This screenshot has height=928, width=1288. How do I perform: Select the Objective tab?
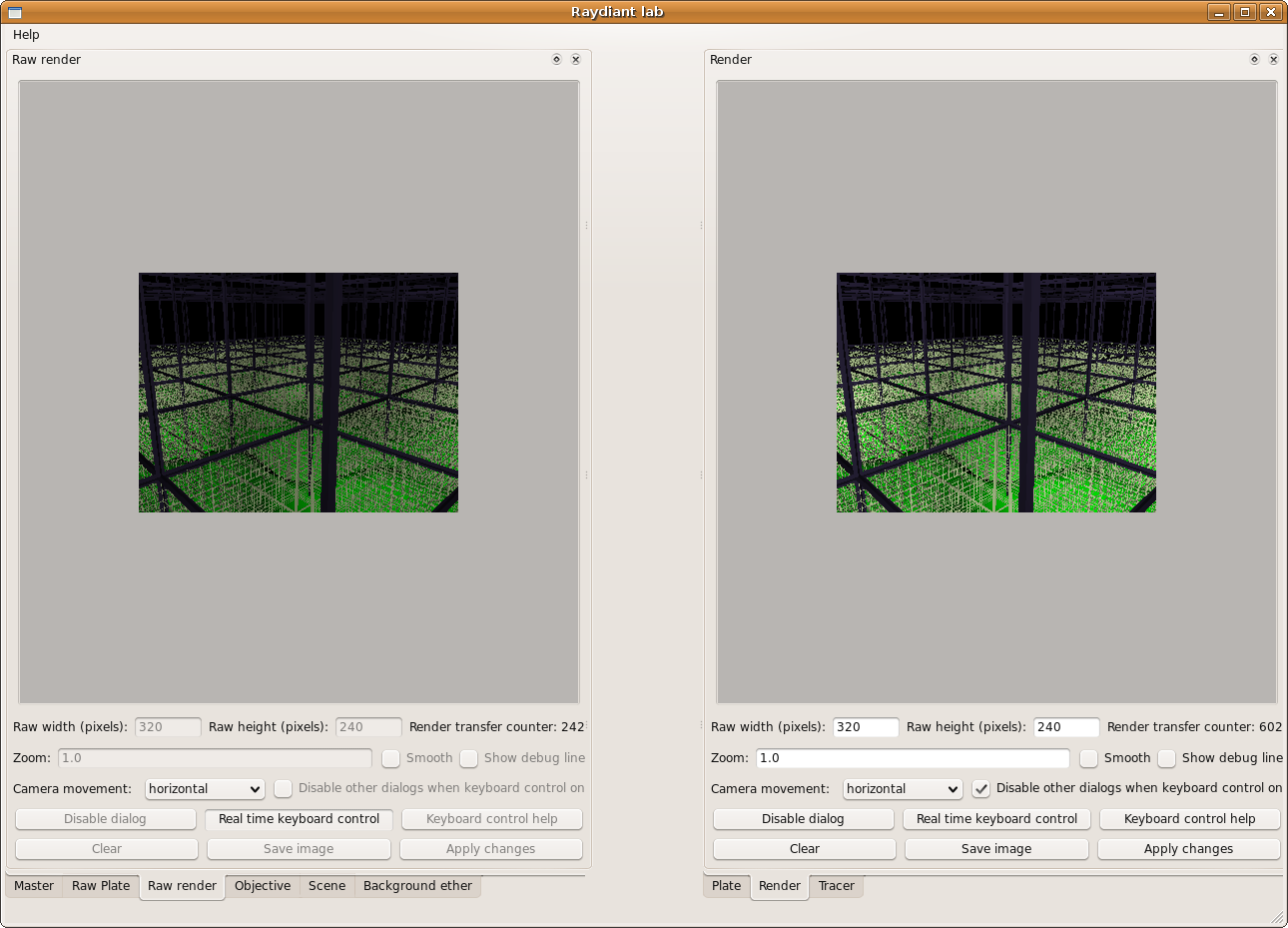point(263,886)
